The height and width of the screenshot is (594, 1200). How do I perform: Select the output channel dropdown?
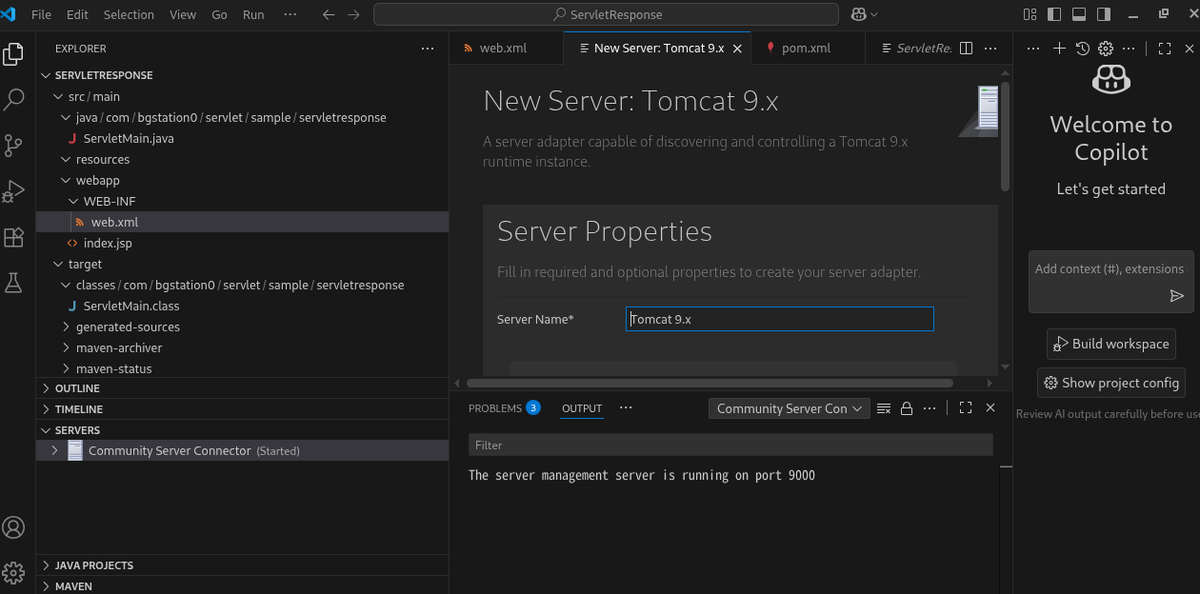tap(789, 408)
